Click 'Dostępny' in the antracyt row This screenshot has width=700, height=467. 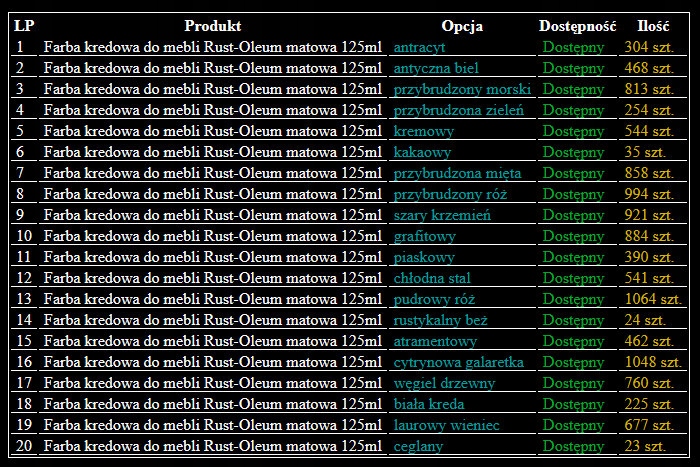click(573, 47)
